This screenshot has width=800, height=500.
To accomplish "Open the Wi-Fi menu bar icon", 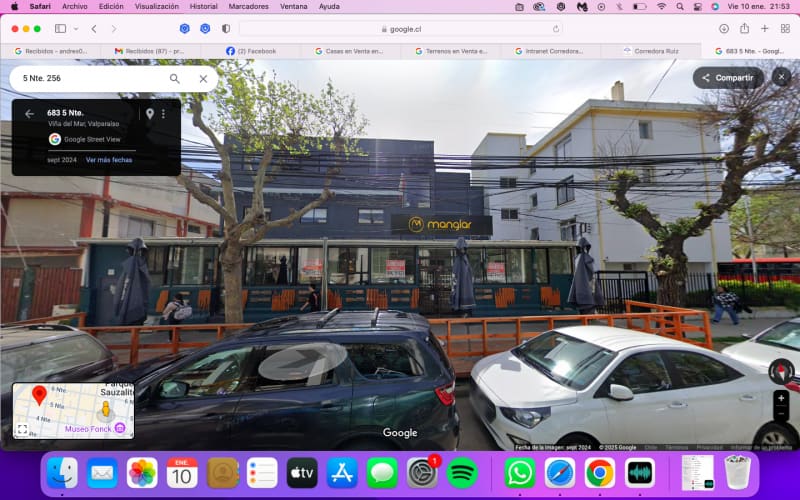I will point(661,7).
